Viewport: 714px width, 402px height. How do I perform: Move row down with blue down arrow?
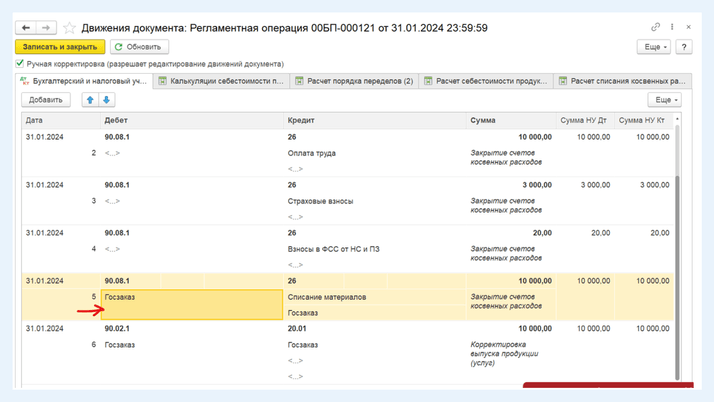pyautogui.click(x=107, y=100)
